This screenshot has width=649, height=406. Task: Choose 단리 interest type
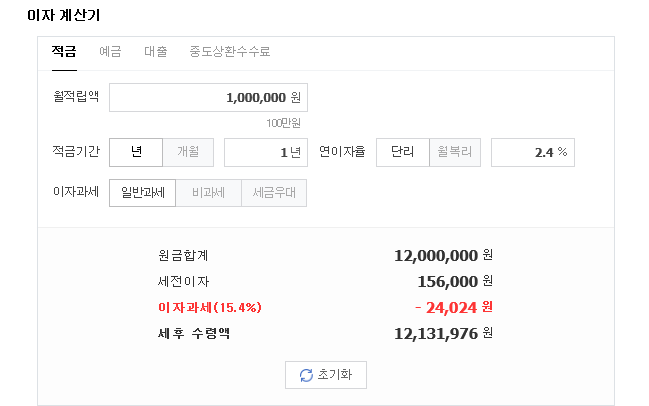403,152
